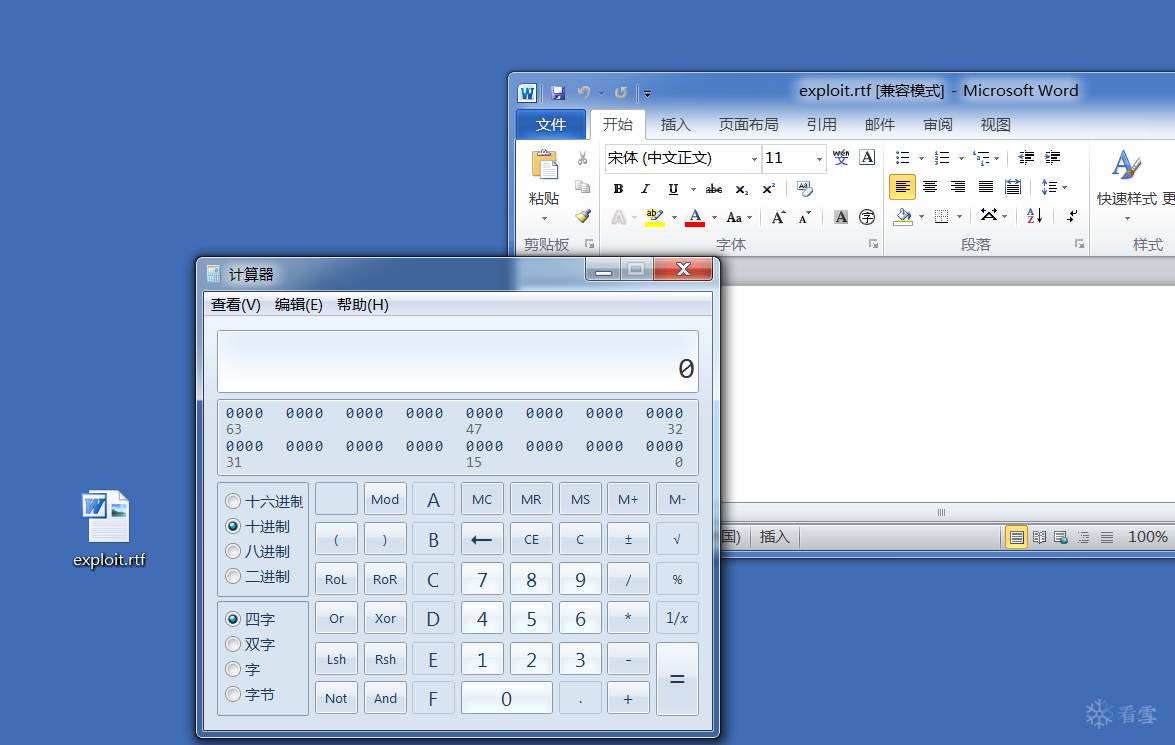Justify the paragraph text in Word
Screen dimensions: 1175x745
click(x=985, y=187)
